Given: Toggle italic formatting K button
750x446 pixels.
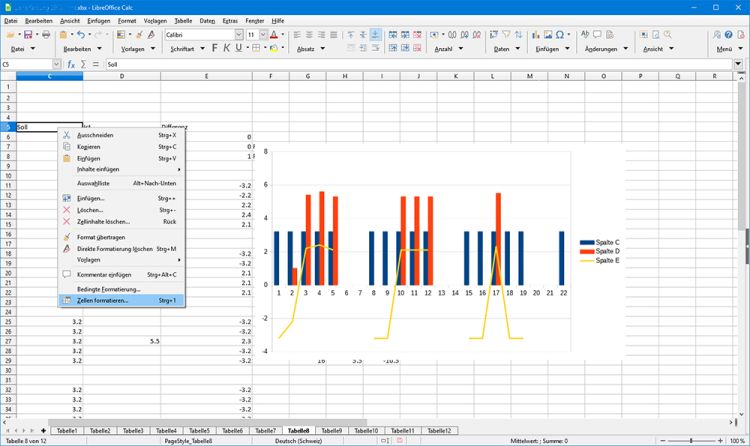Looking at the screenshot, I should [226, 48].
